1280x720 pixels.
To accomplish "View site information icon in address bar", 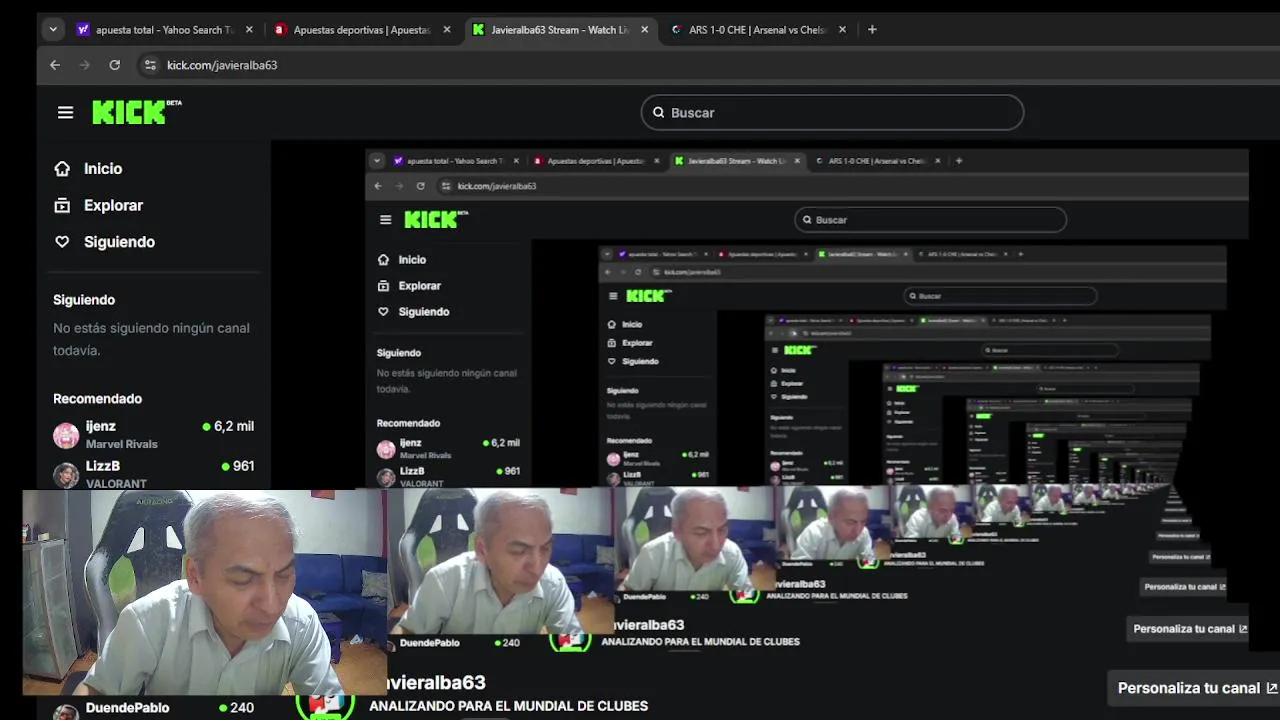I will [x=150, y=65].
